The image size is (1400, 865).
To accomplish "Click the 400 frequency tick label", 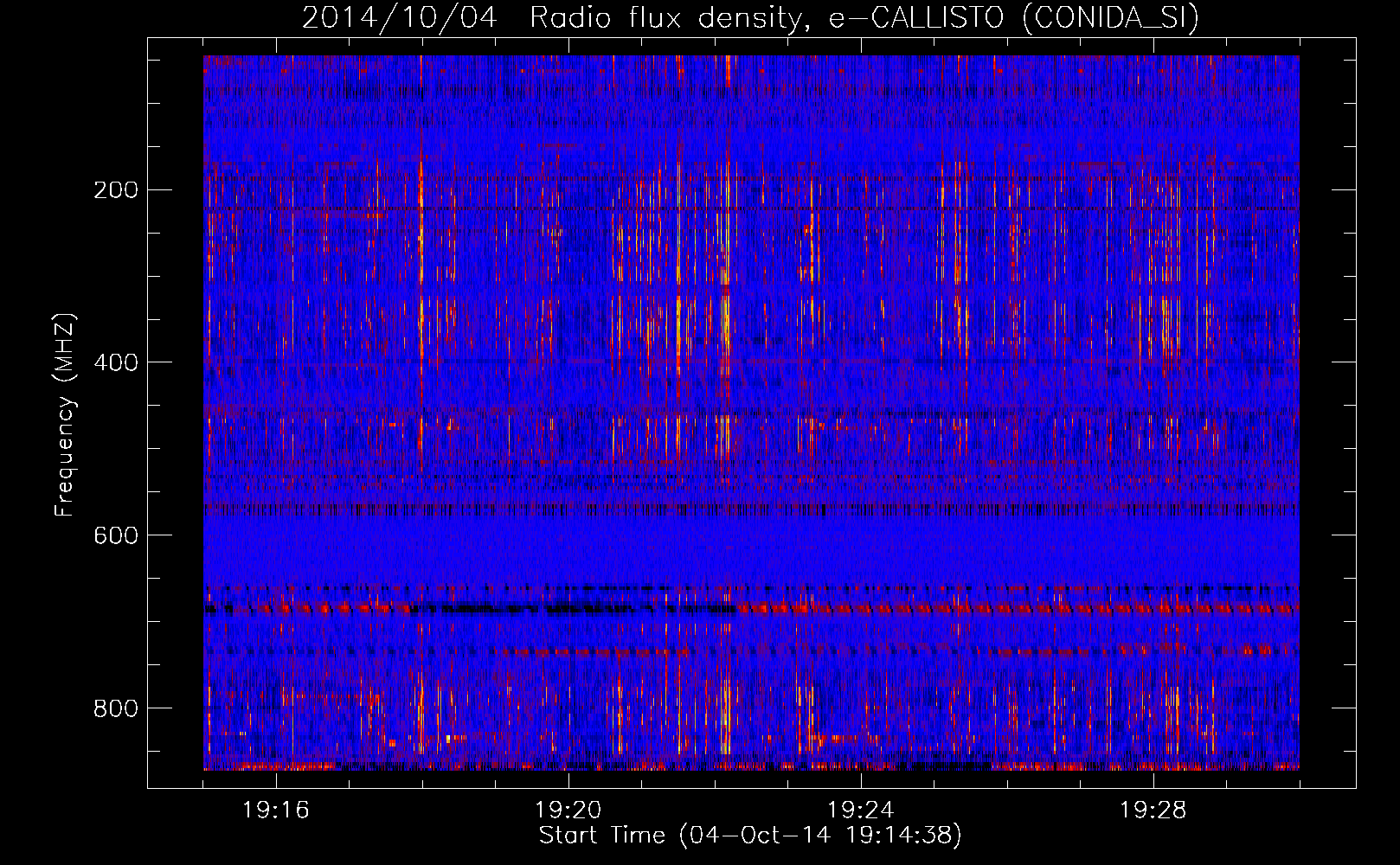I will (116, 362).
